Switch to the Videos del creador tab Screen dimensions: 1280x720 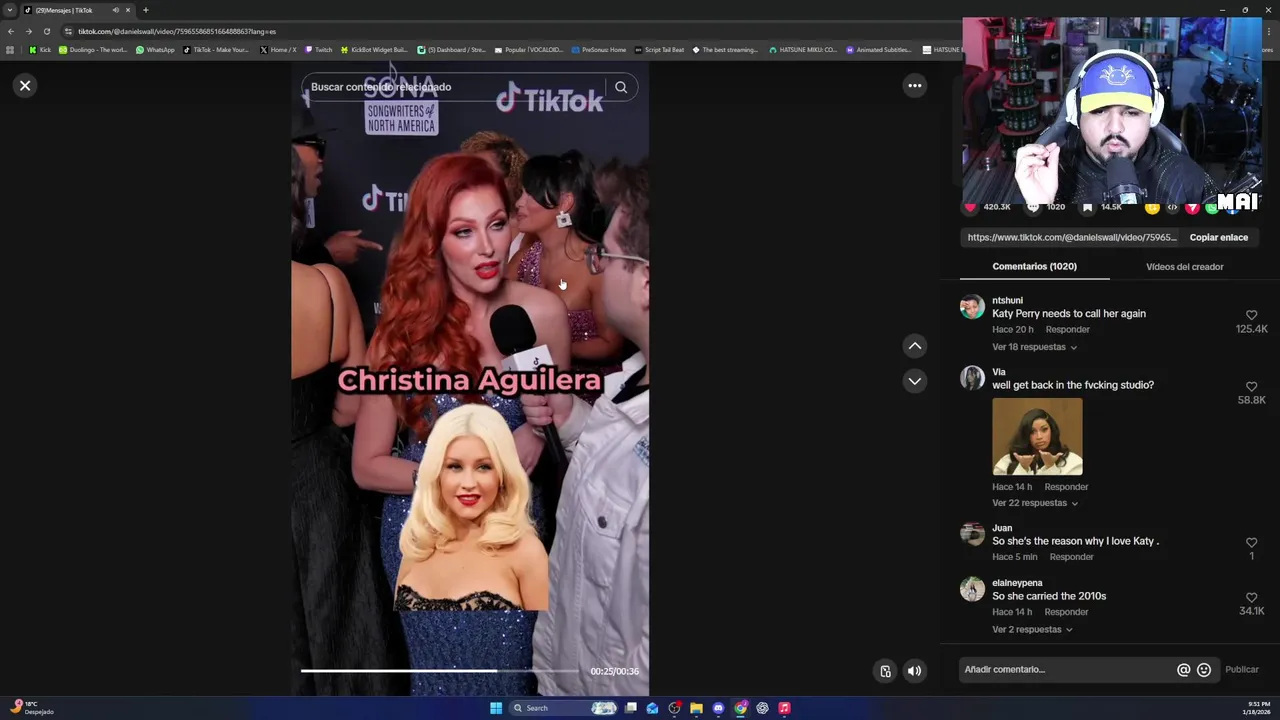tap(1184, 267)
